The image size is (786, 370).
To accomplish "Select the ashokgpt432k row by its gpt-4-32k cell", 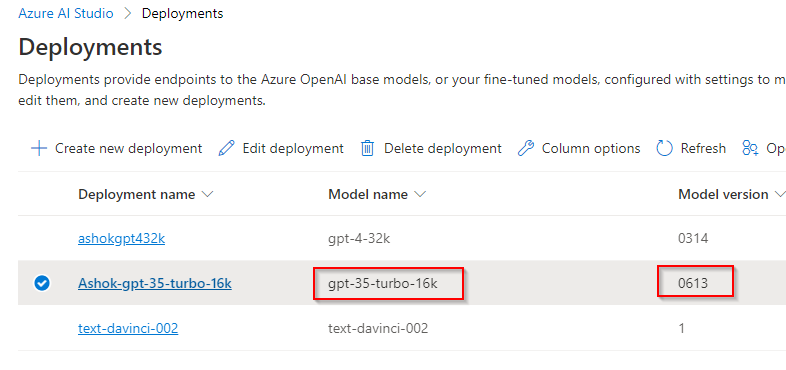I will coord(359,239).
